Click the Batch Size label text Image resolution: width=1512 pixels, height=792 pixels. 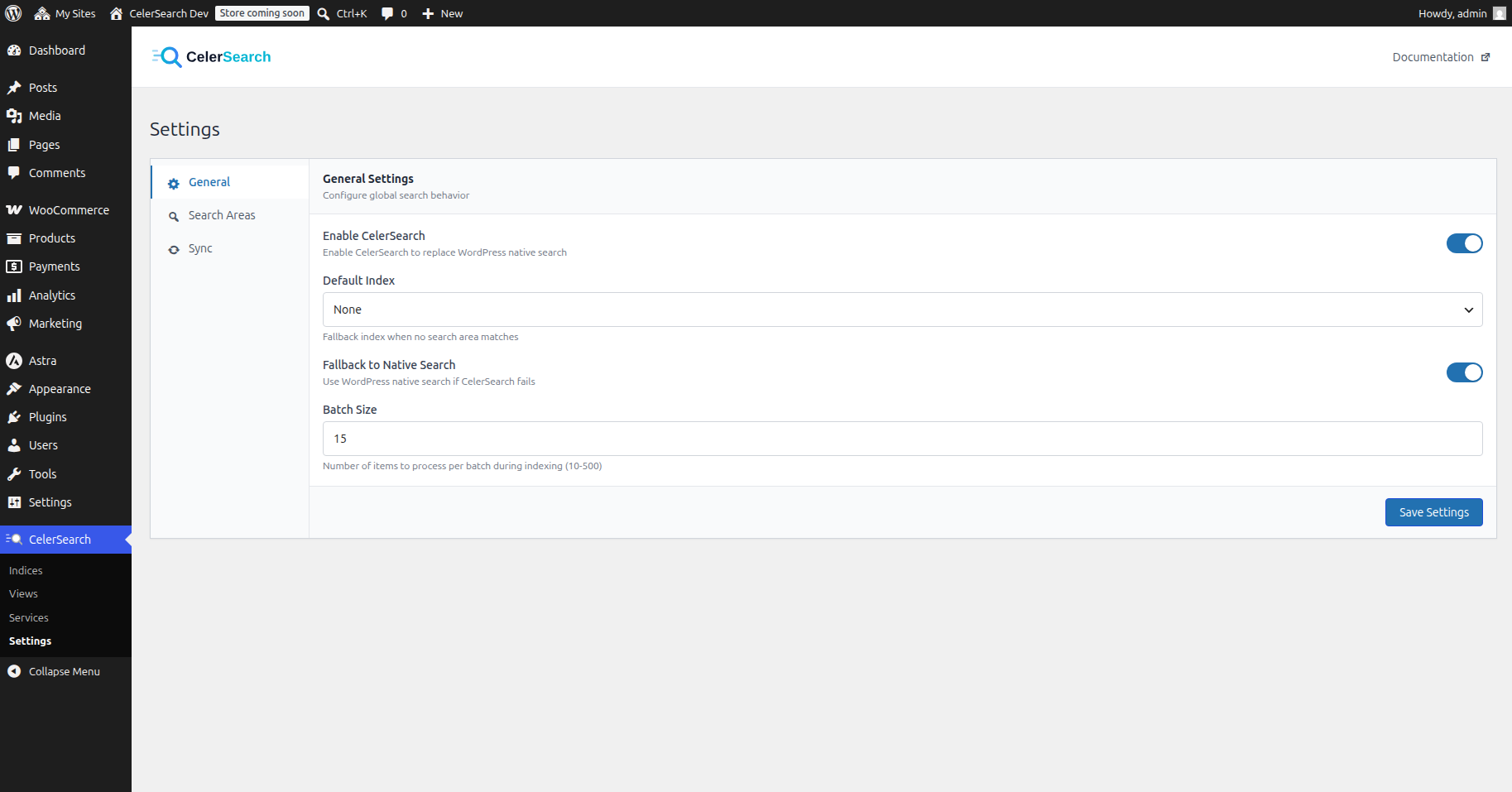pos(350,410)
